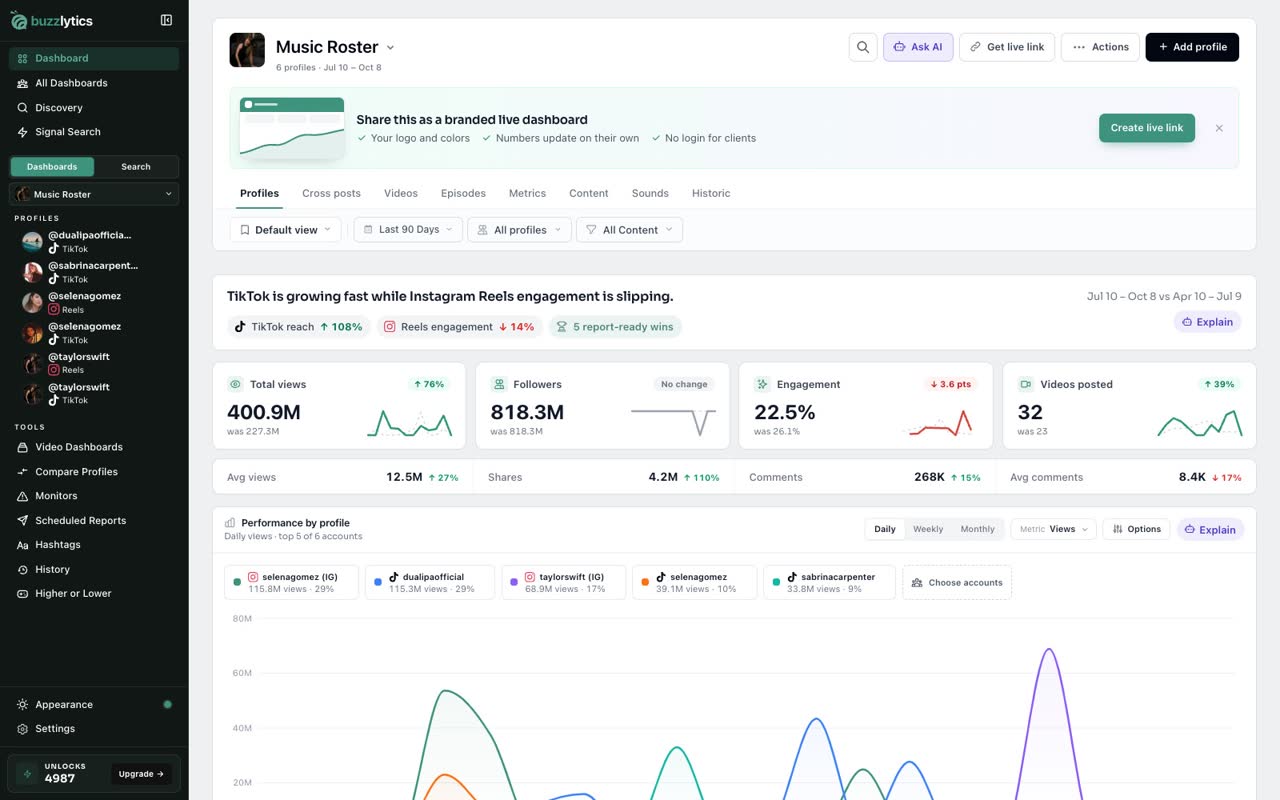Image resolution: width=1280 pixels, height=800 pixels.
Task: Set chart granularity to Monthly
Action: (x=977, y=529)
